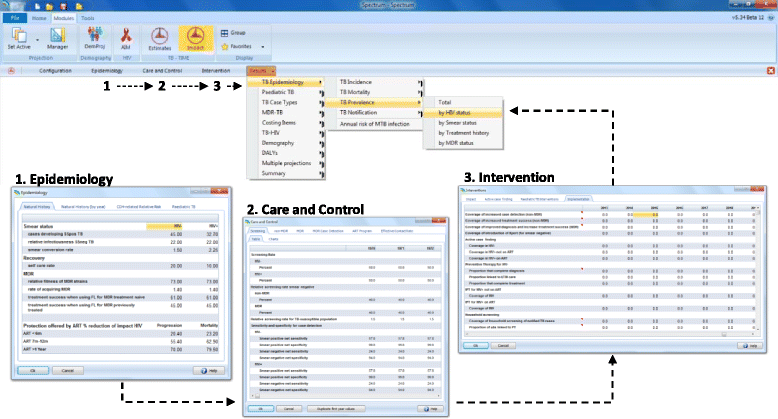This screenshot has height=419, width=778.
Task: Choose by MDR status option
Action: coord(463,143)
